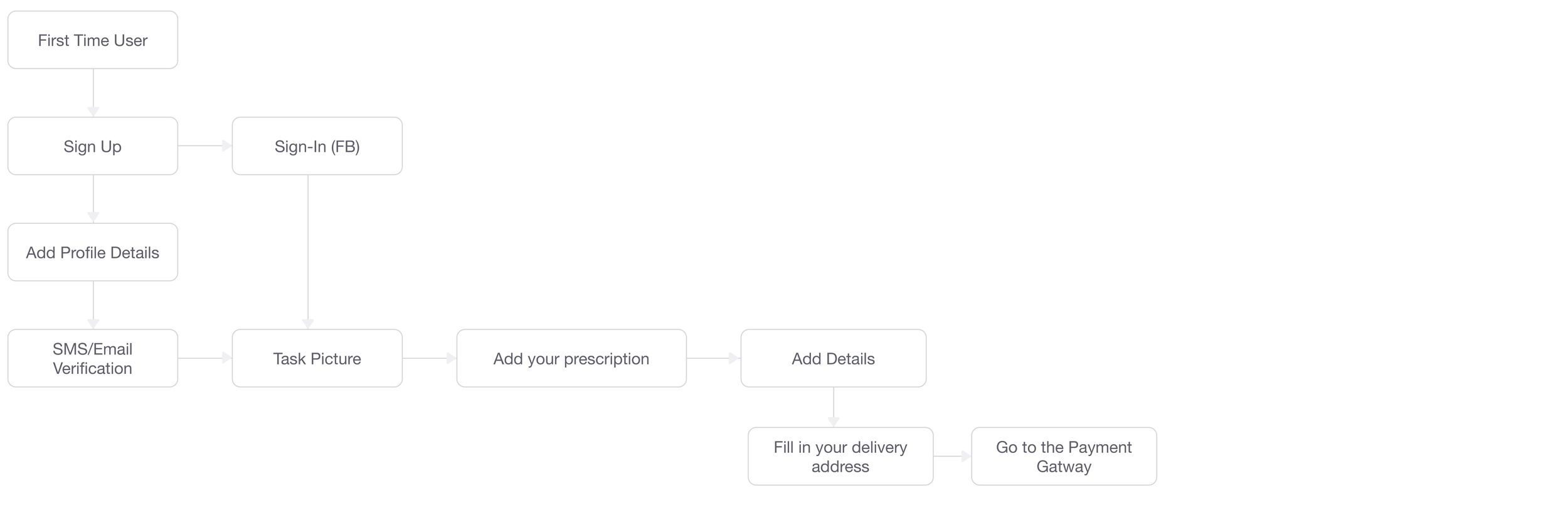Image resolution: width=1568 pixels, height=525 pixels.
Task: Select the SMS/Email Verification box
Action: [93, 358]
